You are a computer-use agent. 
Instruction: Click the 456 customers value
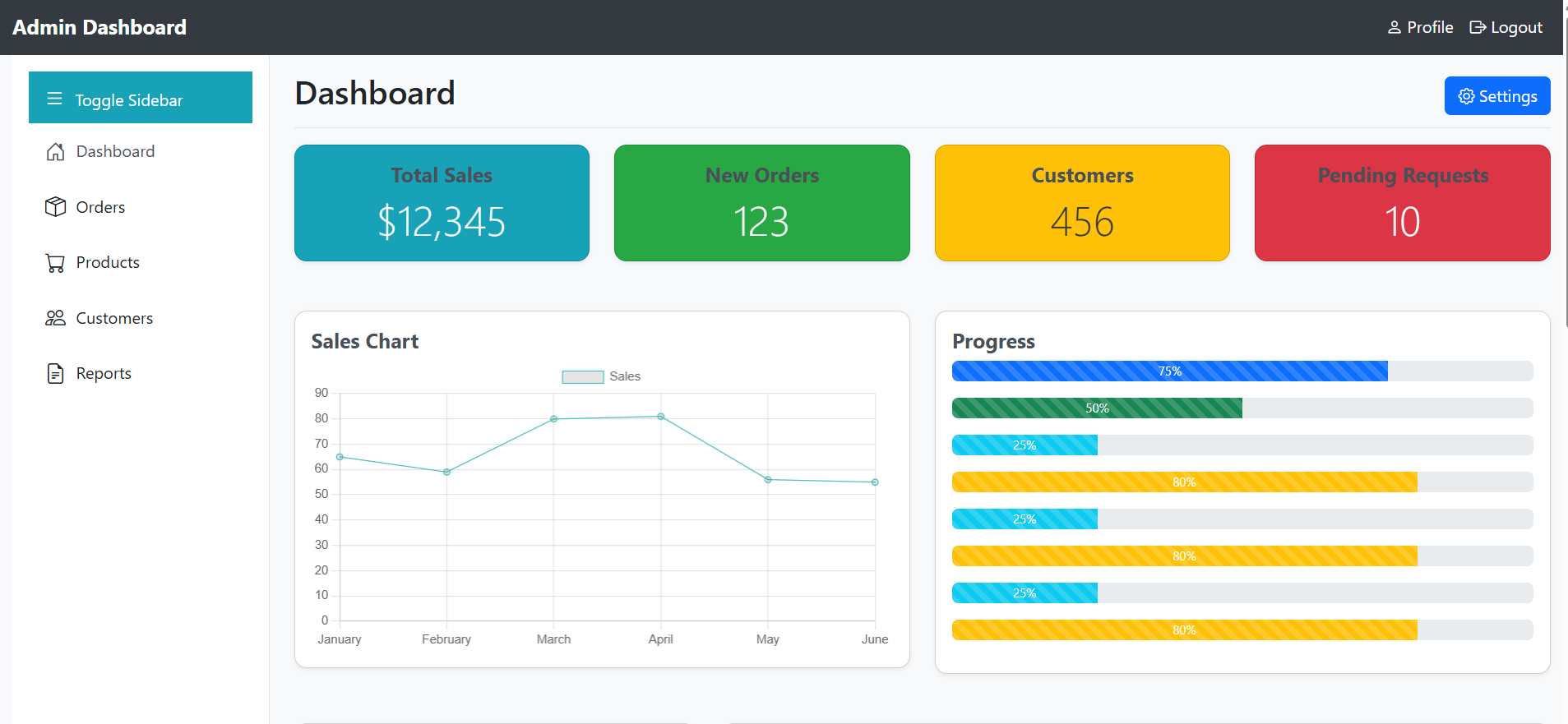point(1082,222)
